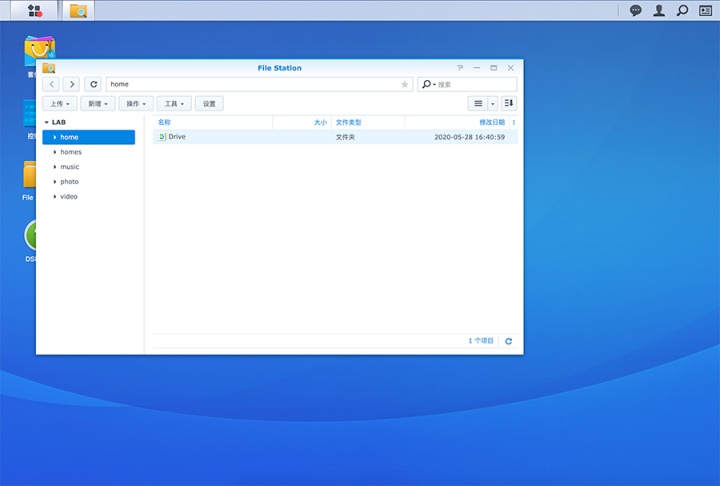Open the 操作 action menu
Viewport: 720px width, 486px height.
[x=136, y=104]
